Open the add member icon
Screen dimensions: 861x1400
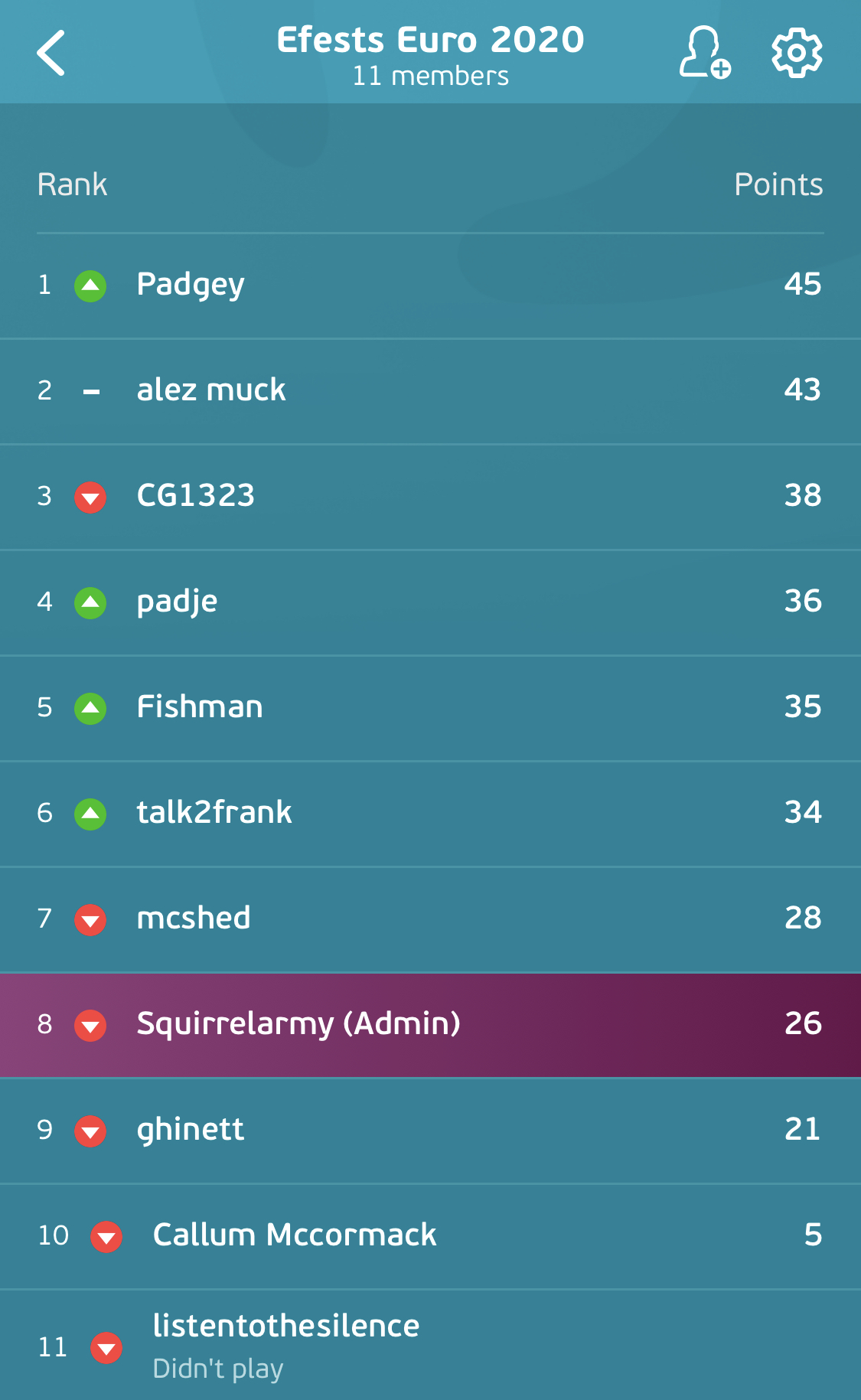click(x=705, y=52)
